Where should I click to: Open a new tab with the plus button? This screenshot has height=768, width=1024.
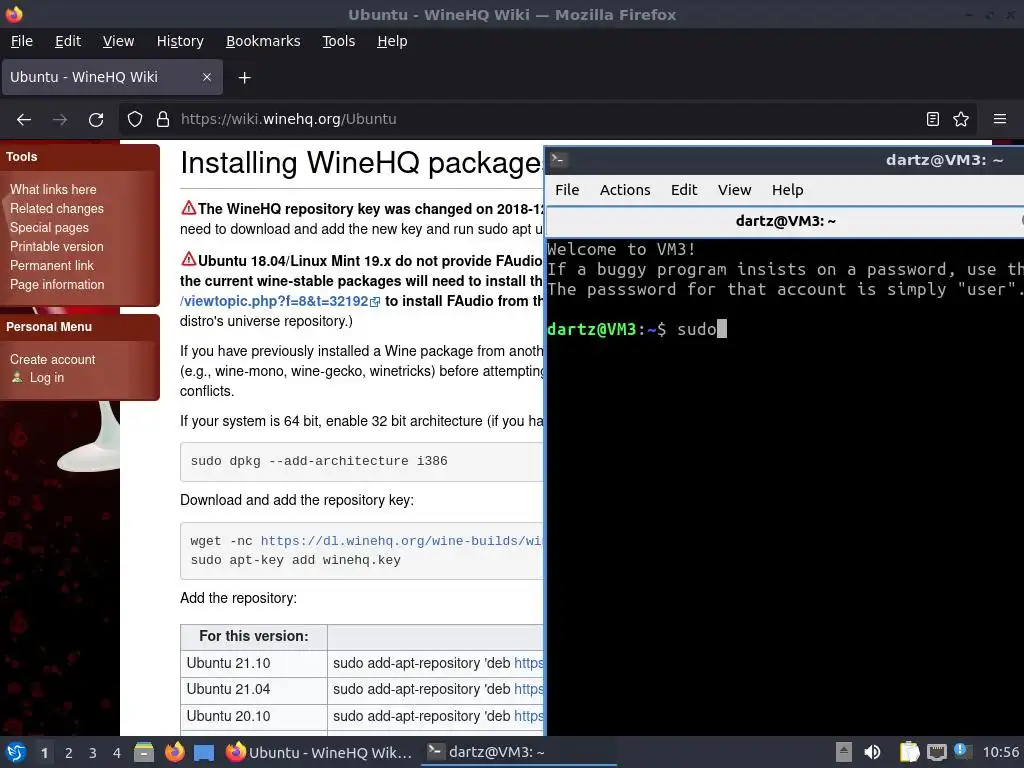pyautogui.click(x=244, y=78)
